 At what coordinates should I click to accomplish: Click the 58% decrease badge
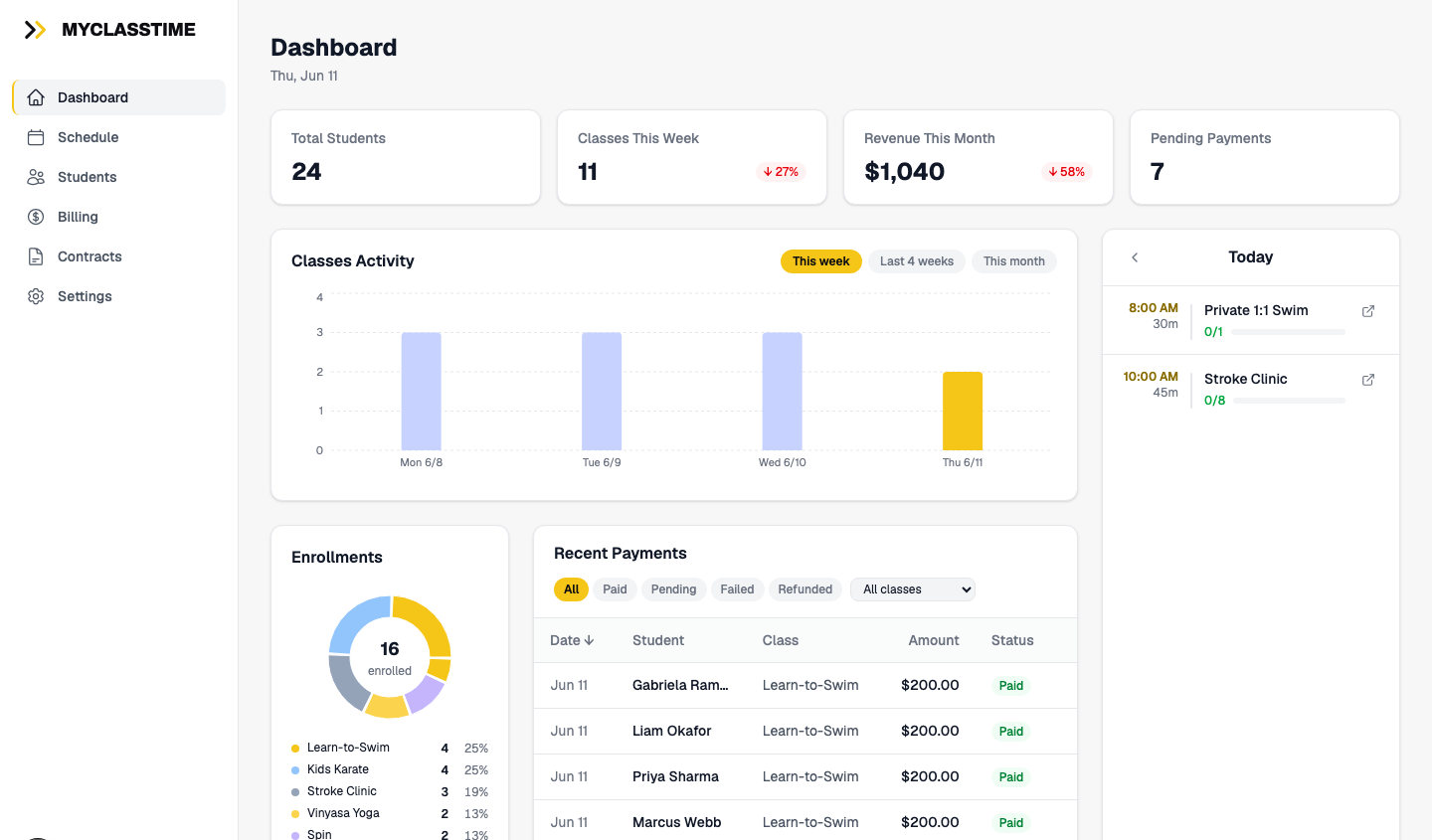pyautogui.click(x=1067, y=172)
